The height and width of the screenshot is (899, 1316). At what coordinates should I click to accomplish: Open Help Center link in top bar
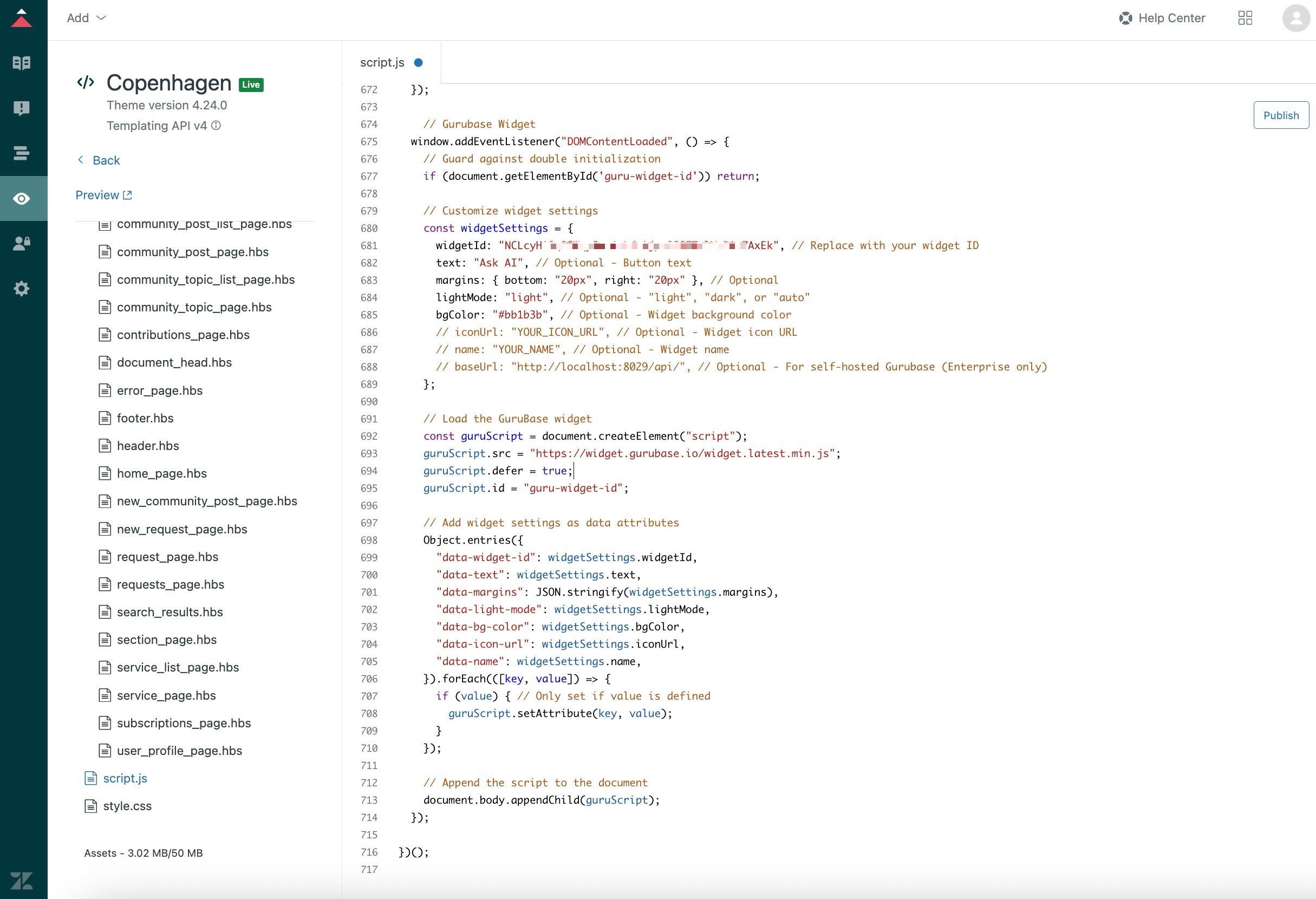[x=1162, y=18]
